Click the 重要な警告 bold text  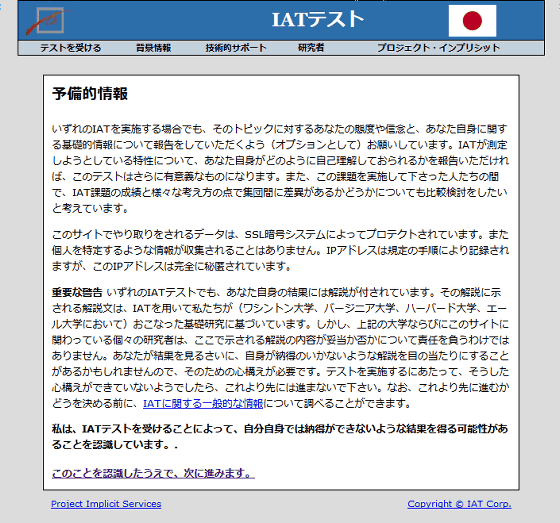(77, 293)
